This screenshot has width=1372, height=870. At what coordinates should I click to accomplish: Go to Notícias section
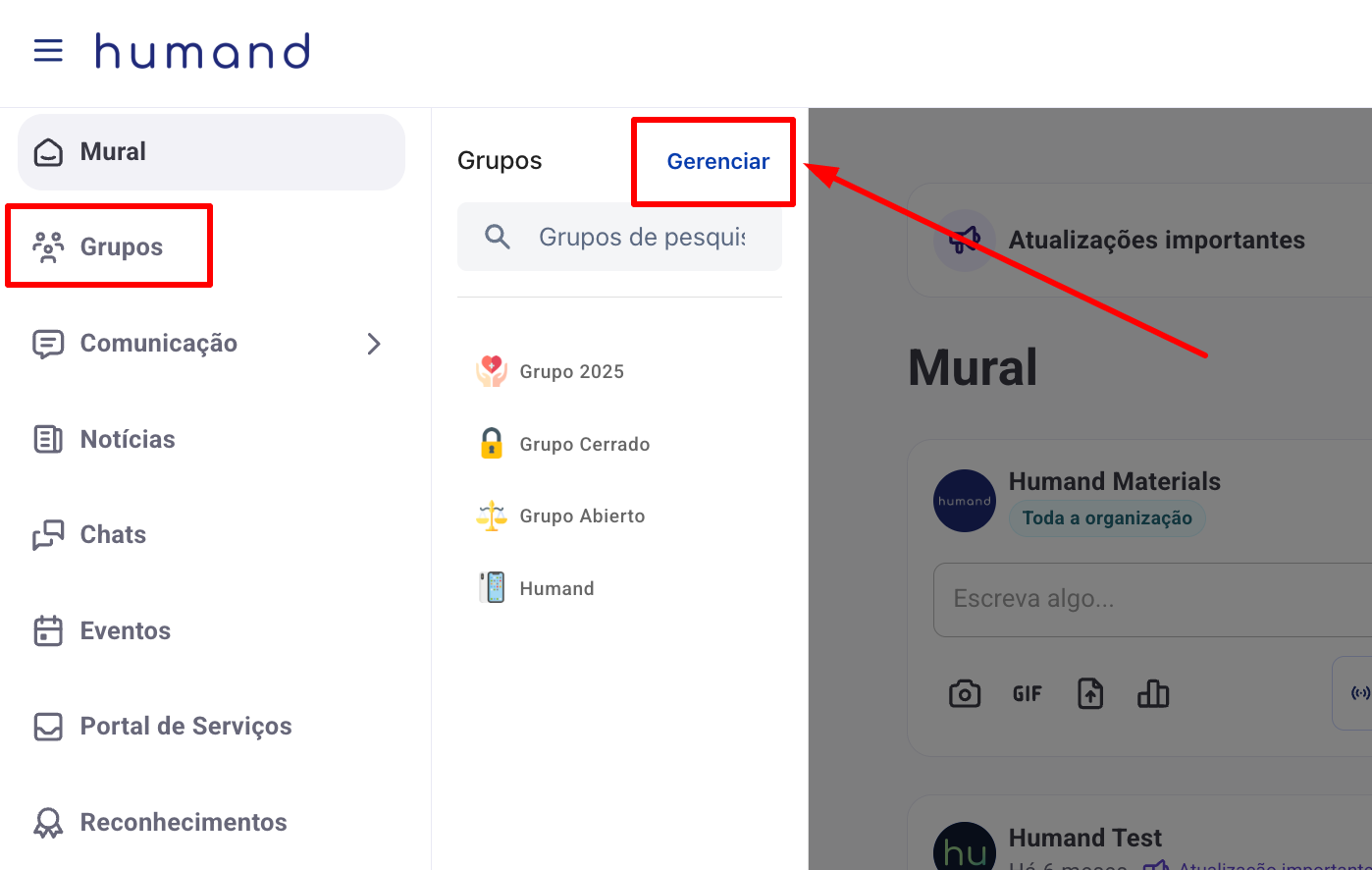click(x=128, y=439)
